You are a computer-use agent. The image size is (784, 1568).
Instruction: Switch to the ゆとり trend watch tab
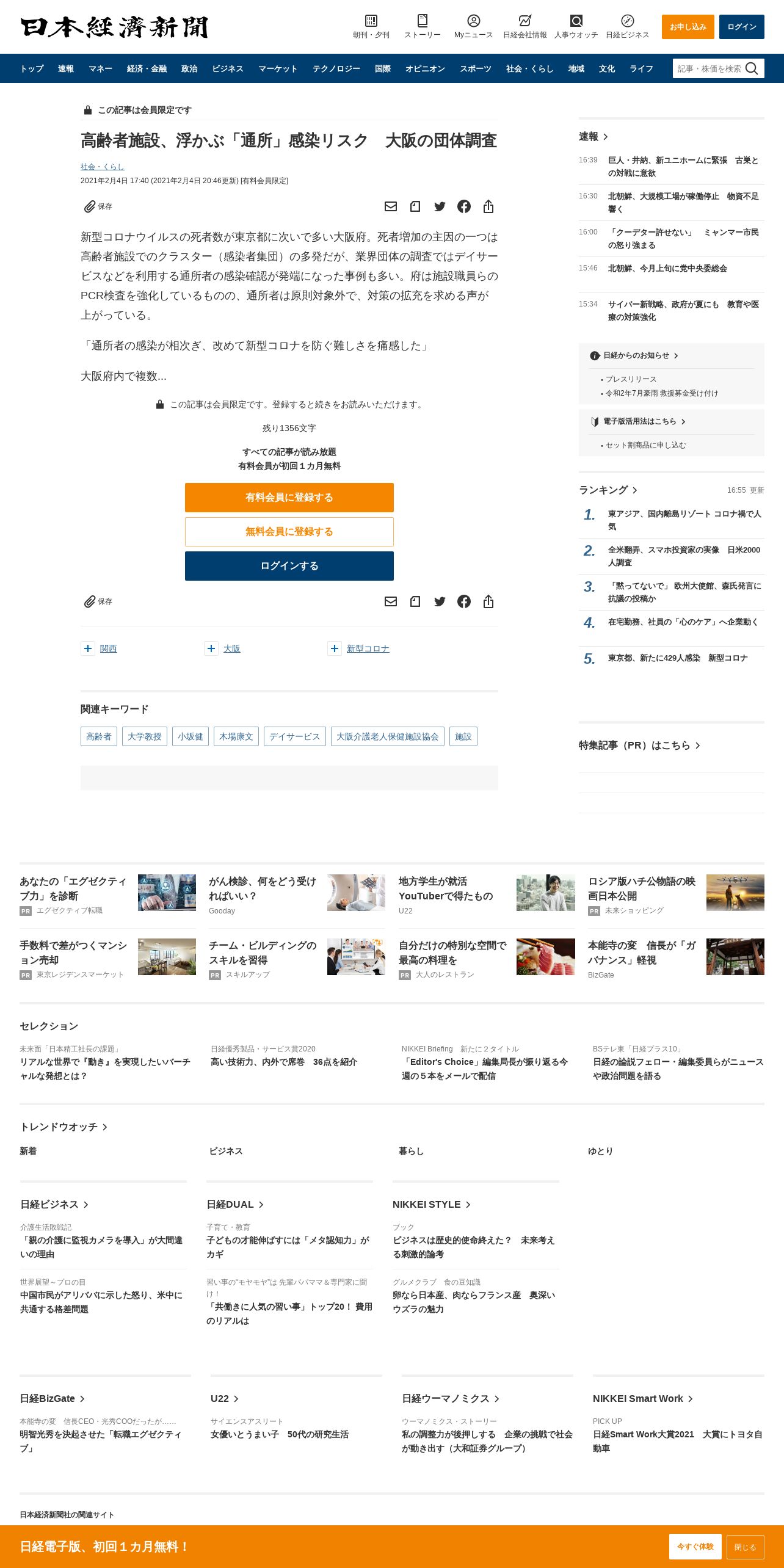pos(600,1151)
